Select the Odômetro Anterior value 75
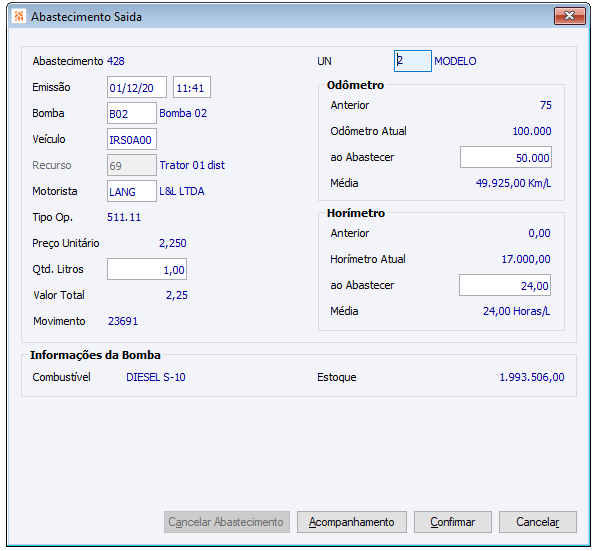The image size is (594, 551). pyautogui.click(x=546, y=105)
